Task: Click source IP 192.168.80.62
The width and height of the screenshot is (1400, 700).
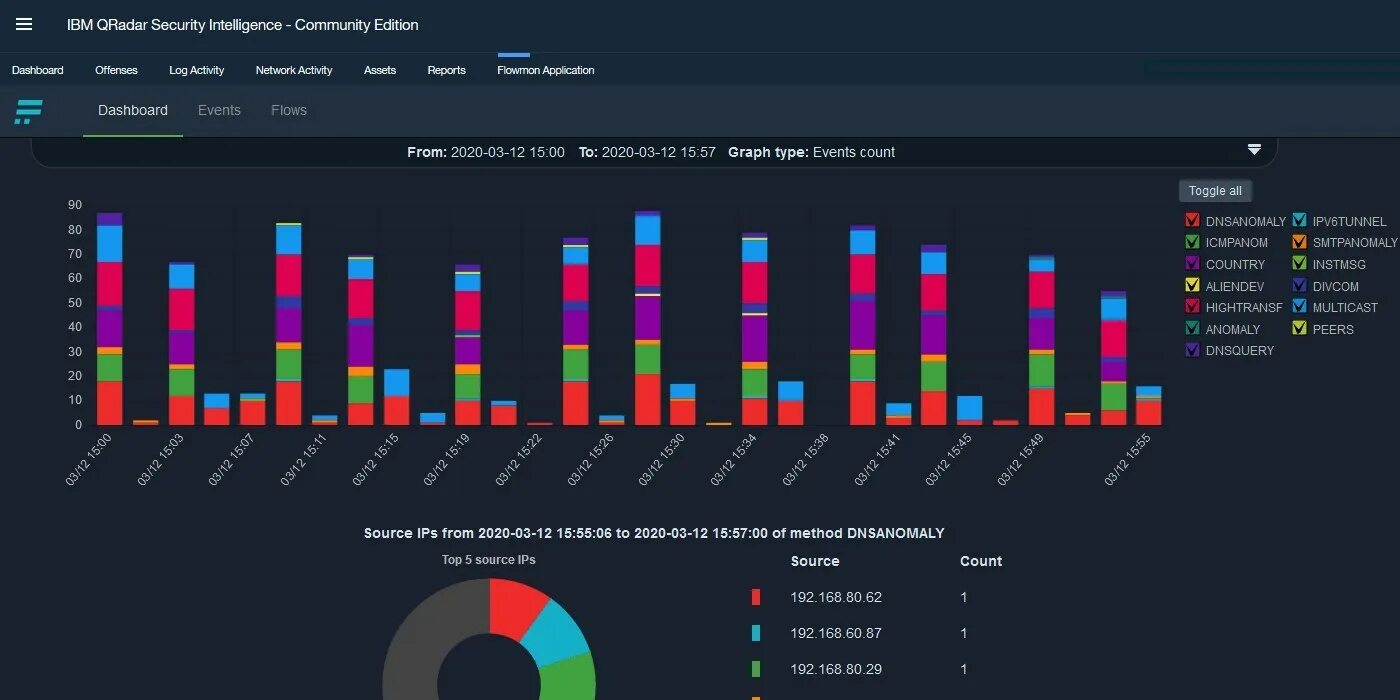Action: point(836,597)
